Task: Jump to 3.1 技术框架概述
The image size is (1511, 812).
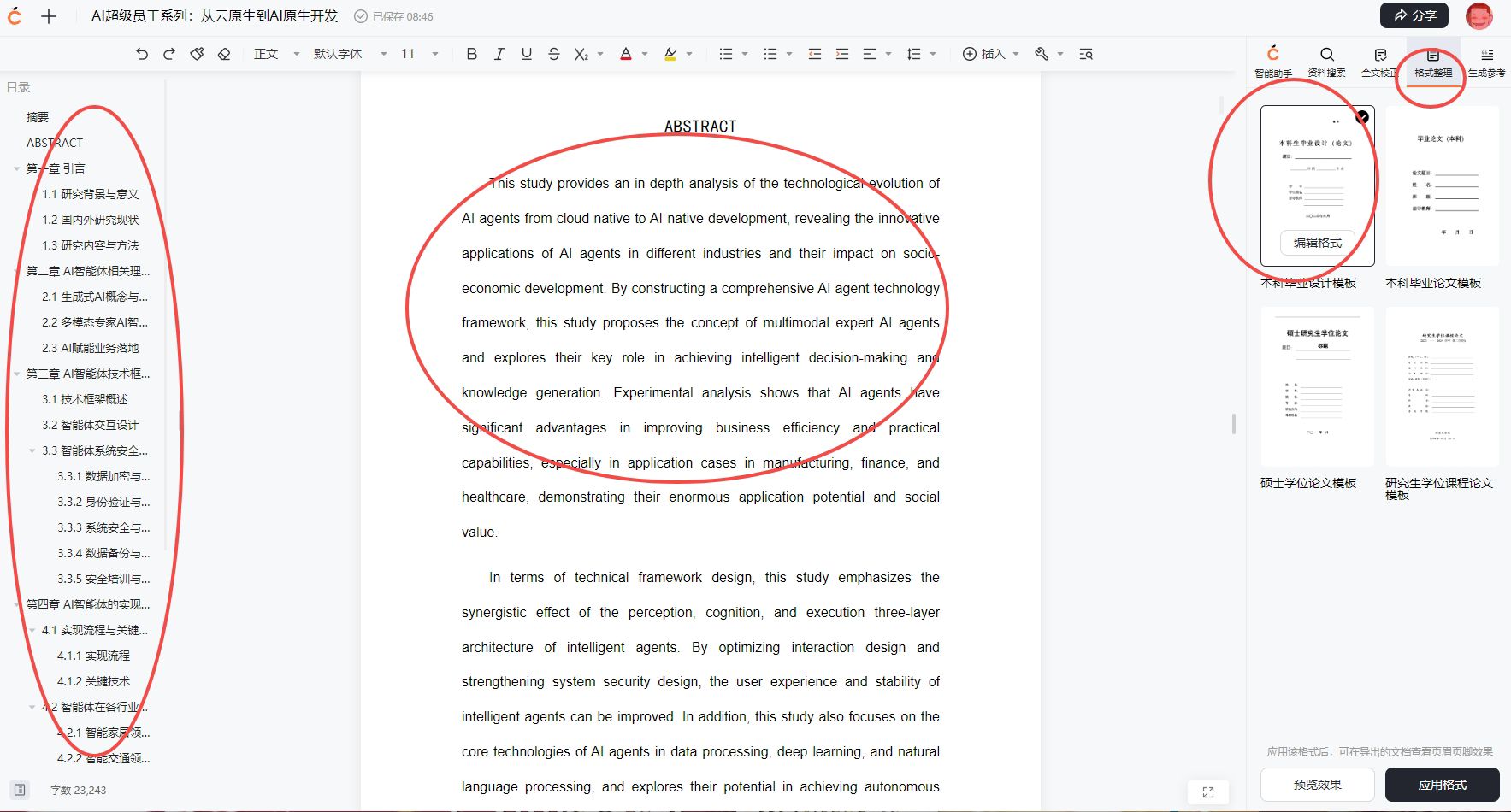Action: [x=85, y=399]
